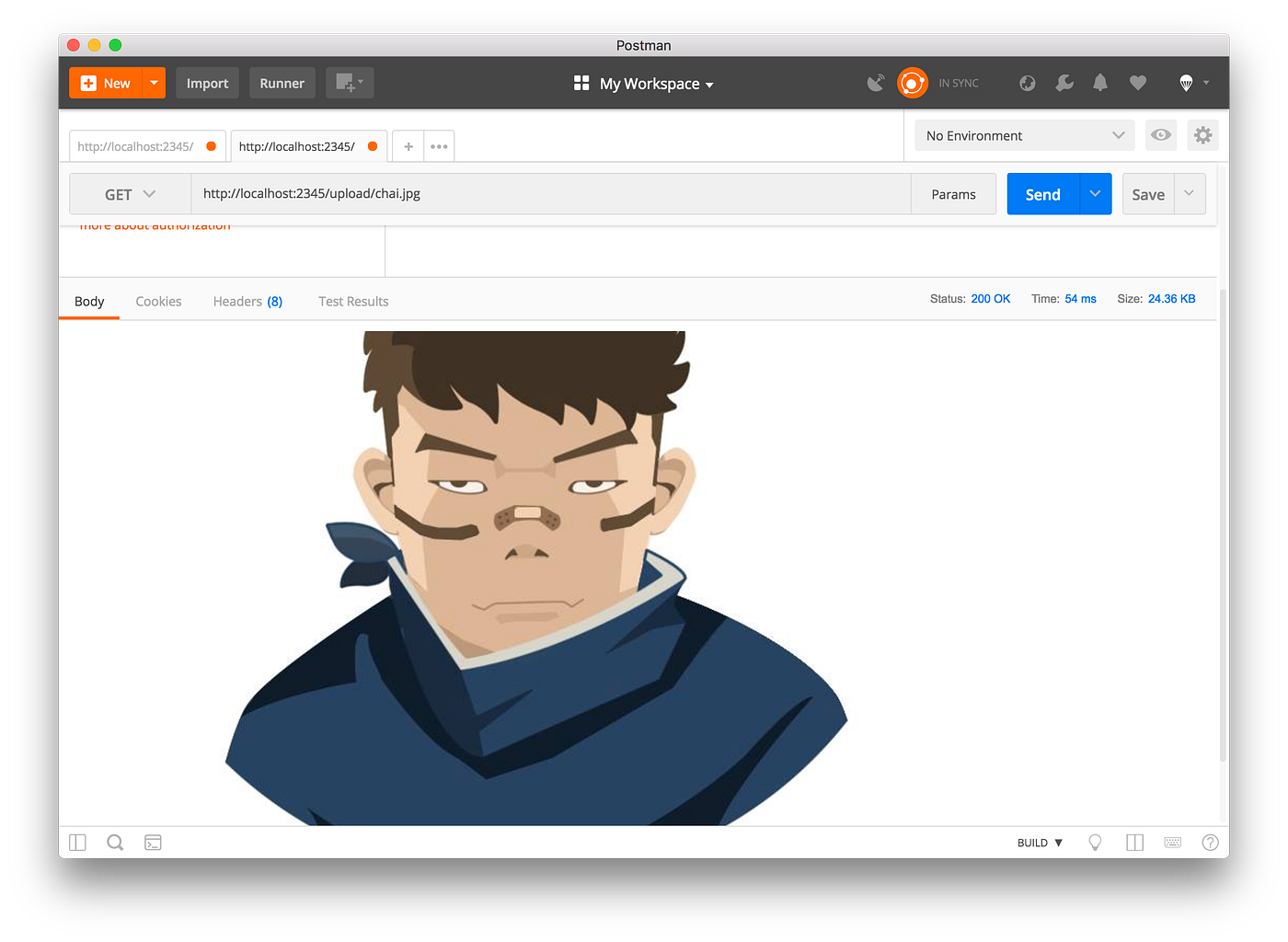1288x942 pixels.
Task: Open the Interceptor globe icon
Action: 1027,83
